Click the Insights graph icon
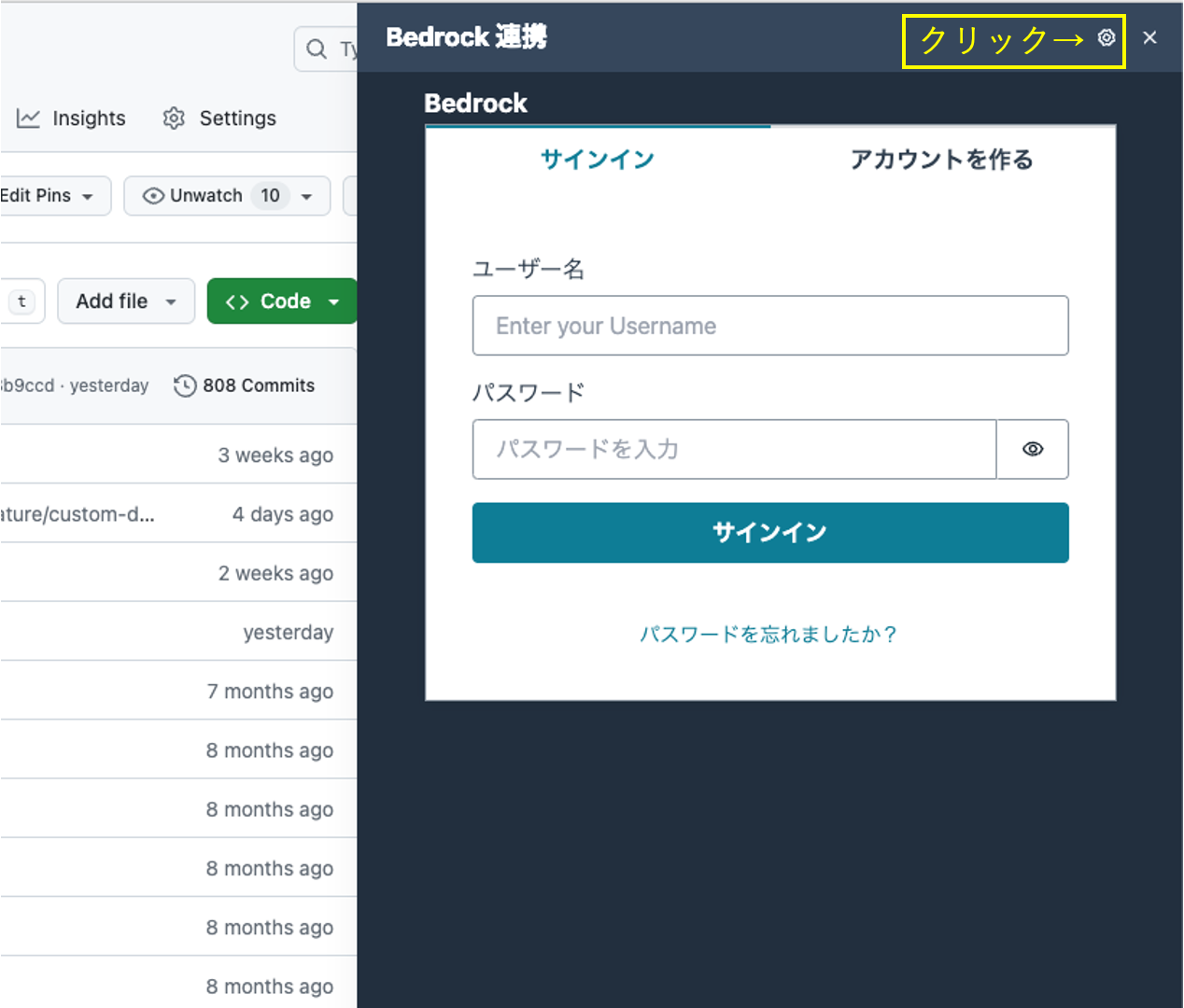 click(29, 119)
